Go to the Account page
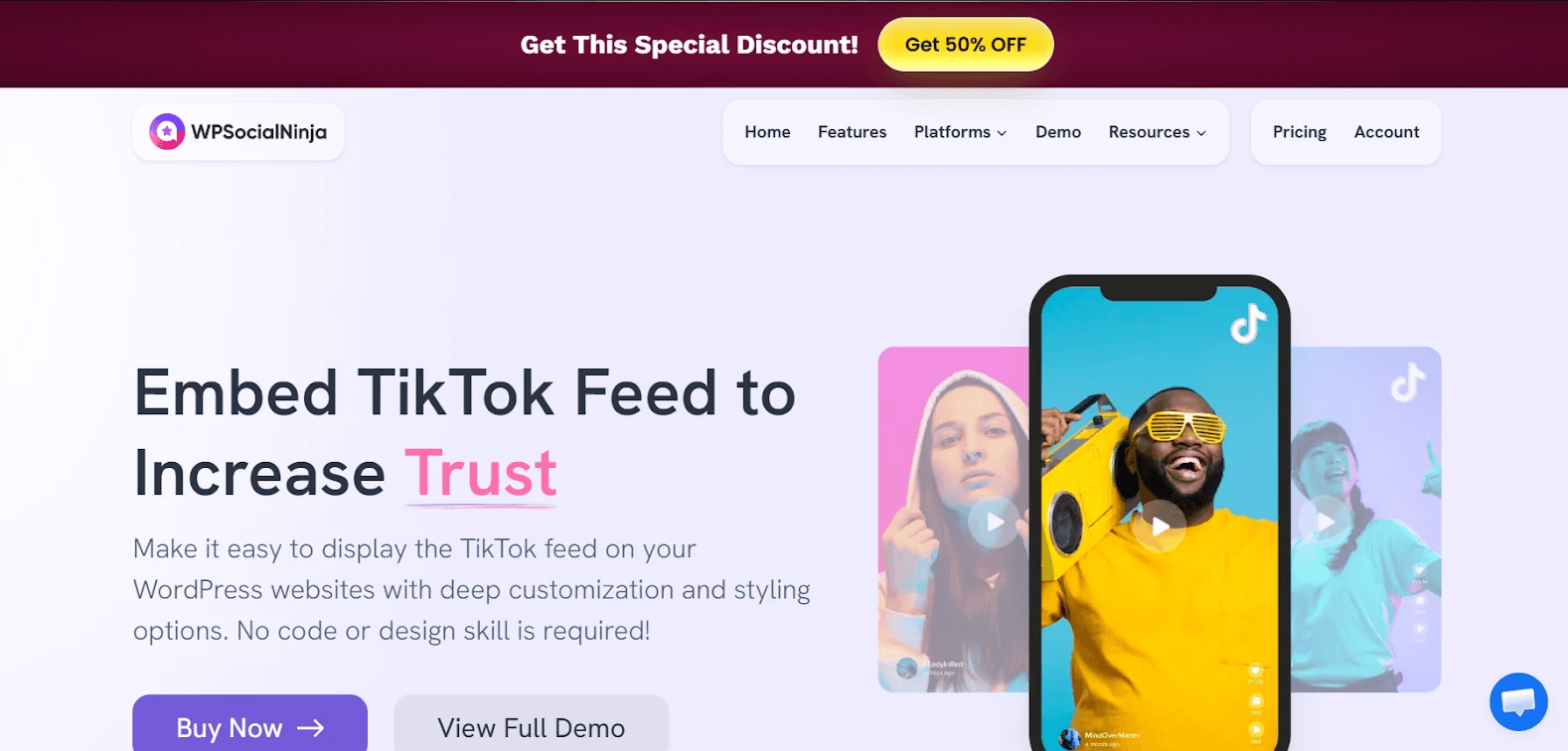The image size is (1568, 751). click(x=1386, y=132)
